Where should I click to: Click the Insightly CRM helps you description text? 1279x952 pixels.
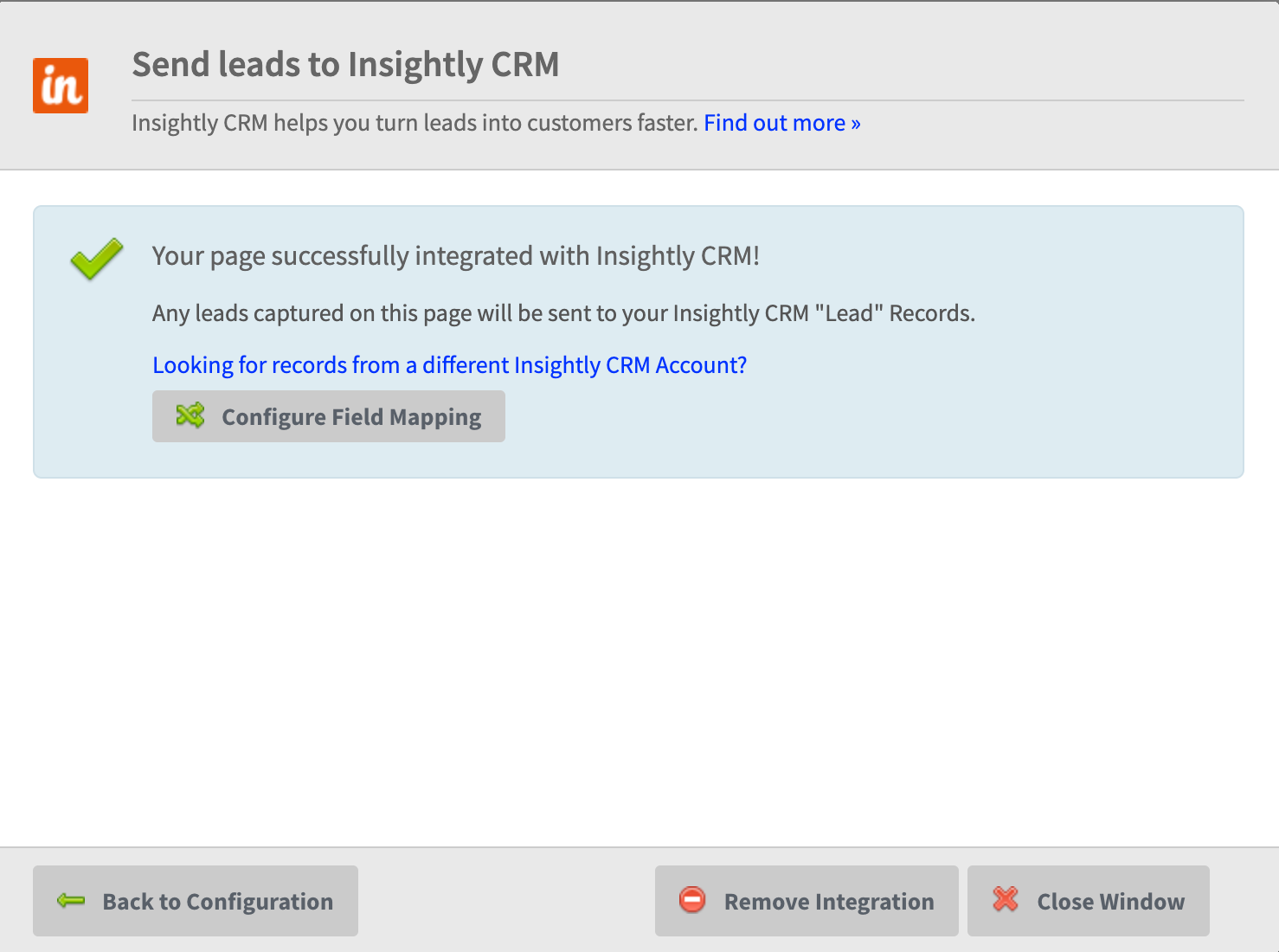coord(415,123)
